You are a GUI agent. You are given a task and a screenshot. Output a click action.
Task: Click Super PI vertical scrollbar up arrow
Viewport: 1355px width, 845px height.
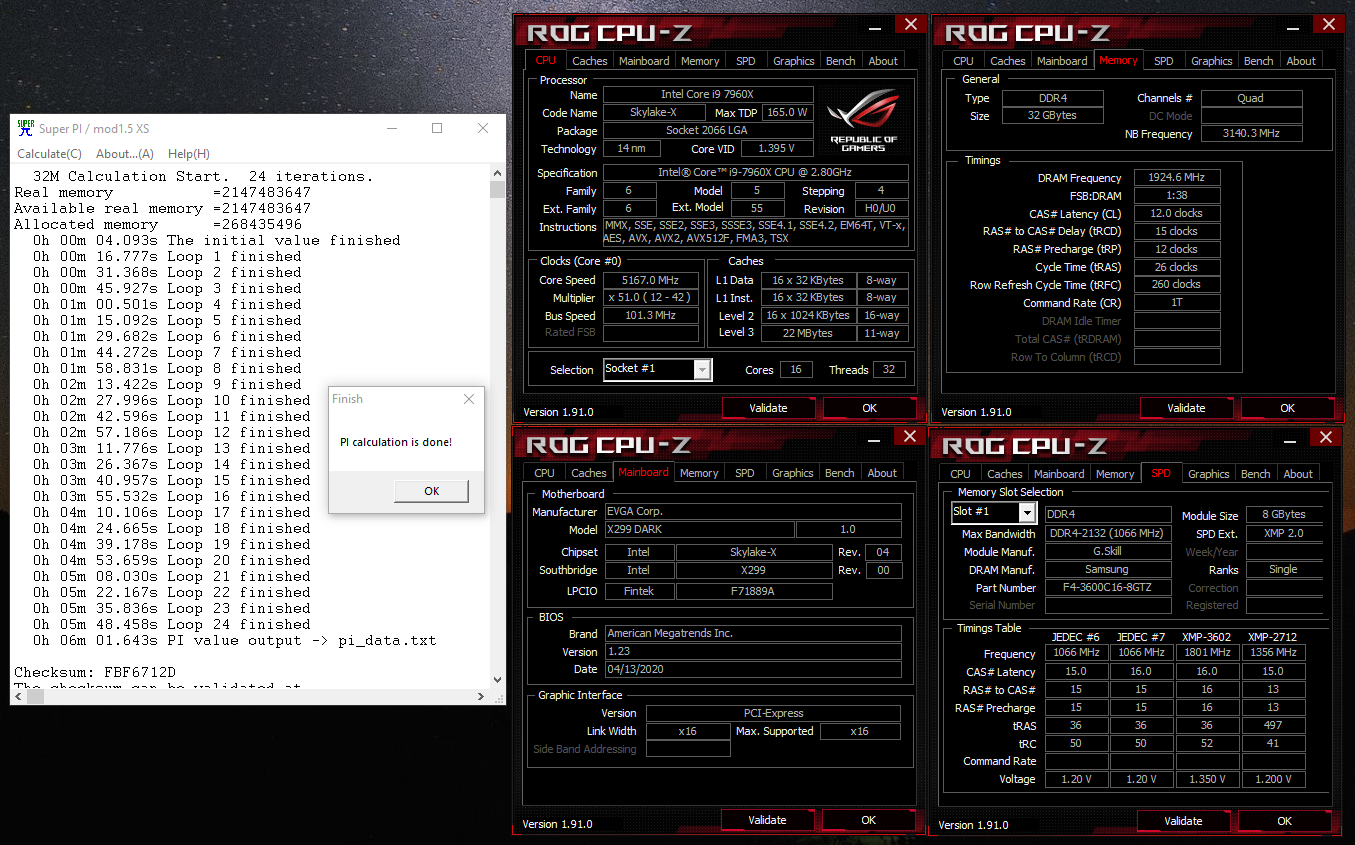pos(497,175)
